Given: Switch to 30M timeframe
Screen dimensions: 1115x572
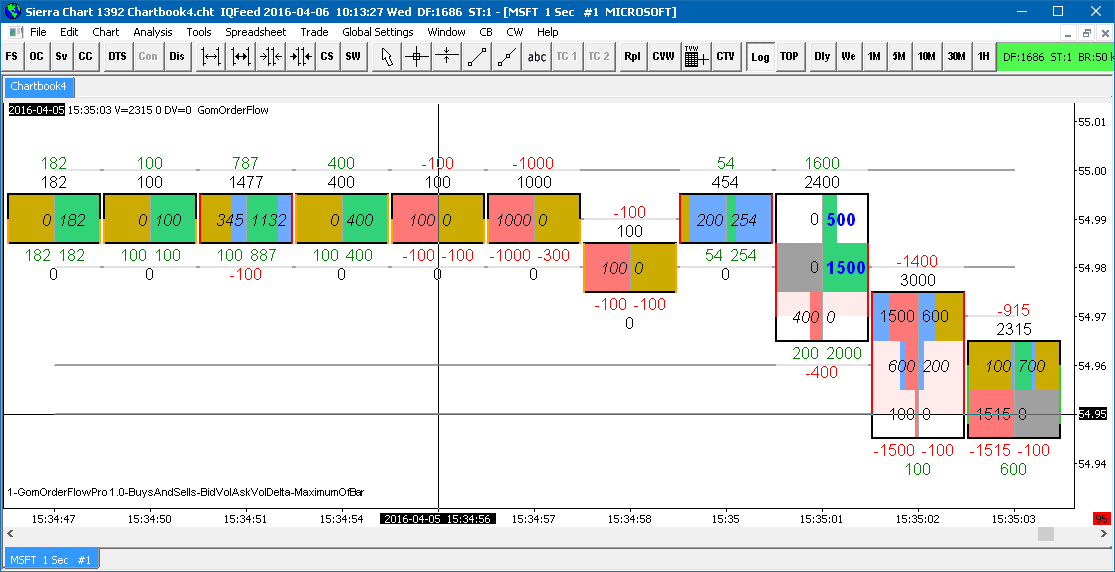Looking at the screenshot, I should coord(956,57).
